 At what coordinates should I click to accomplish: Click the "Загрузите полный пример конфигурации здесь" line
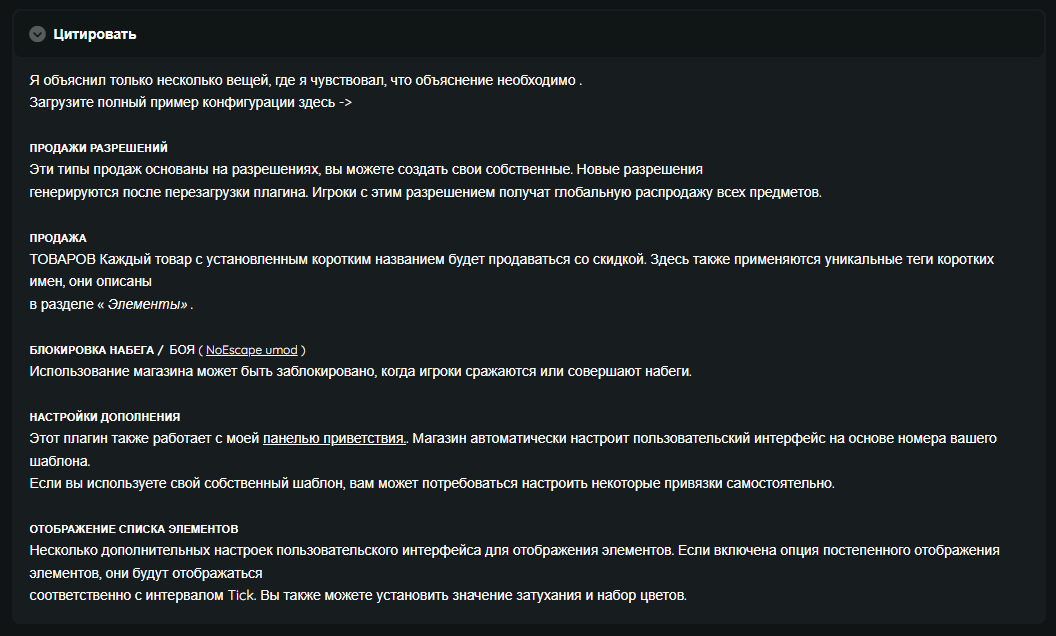(190, 102)
